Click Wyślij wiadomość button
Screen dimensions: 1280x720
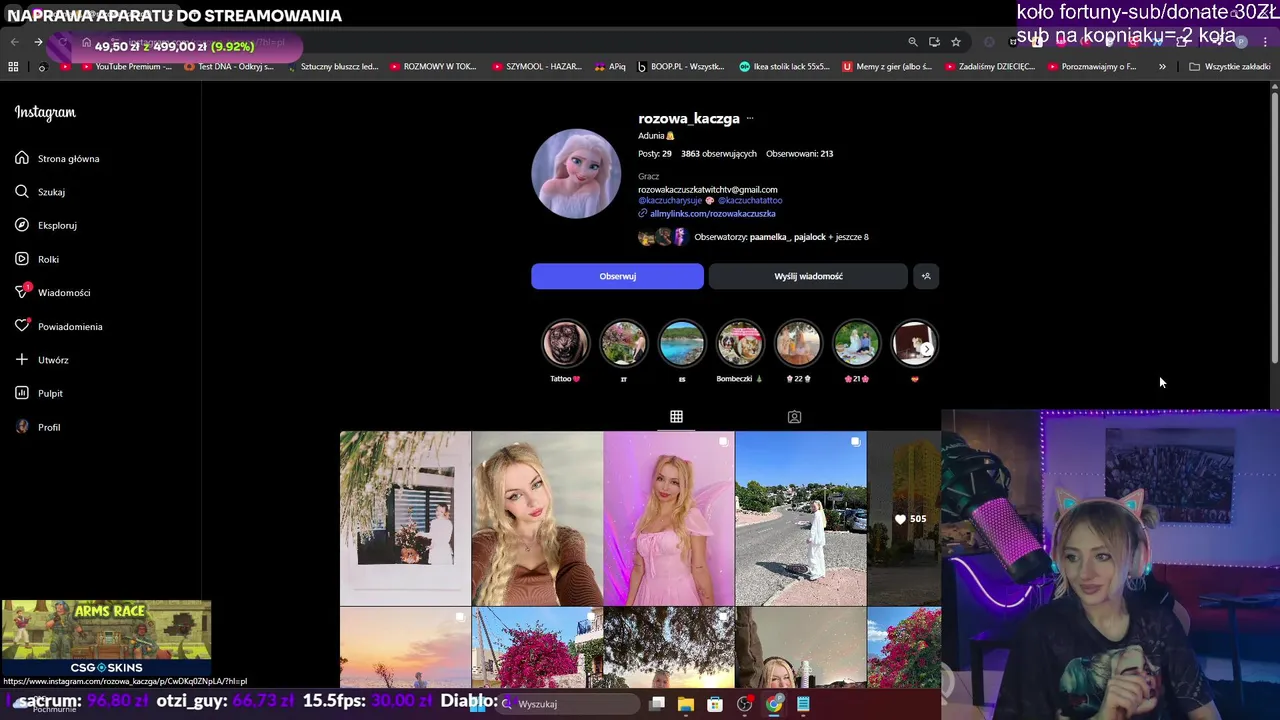(x=808, y=276)
